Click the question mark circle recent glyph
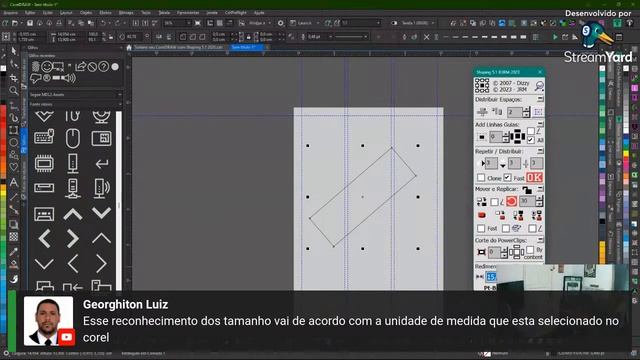Image resolution: width=640 pixels, height=360 pixels. [x=104, y=66]
